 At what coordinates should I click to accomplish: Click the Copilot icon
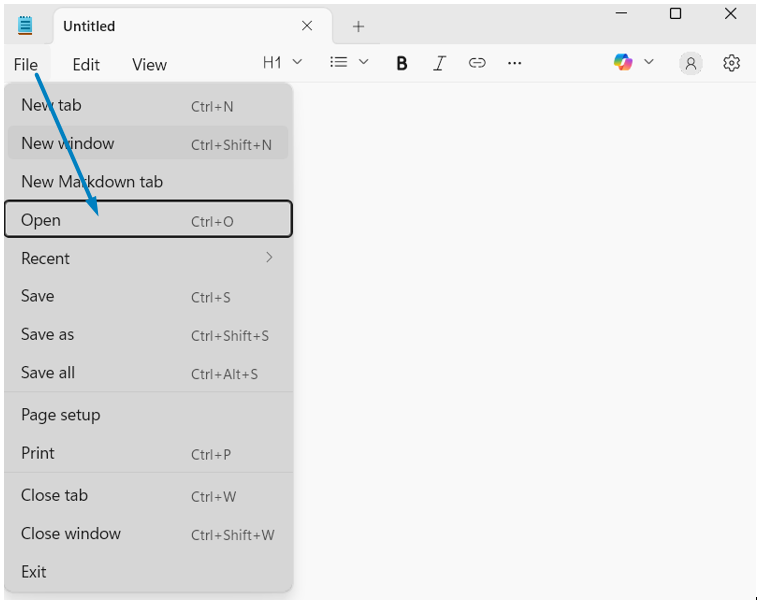pyautogui.click(x=623, y=62)
